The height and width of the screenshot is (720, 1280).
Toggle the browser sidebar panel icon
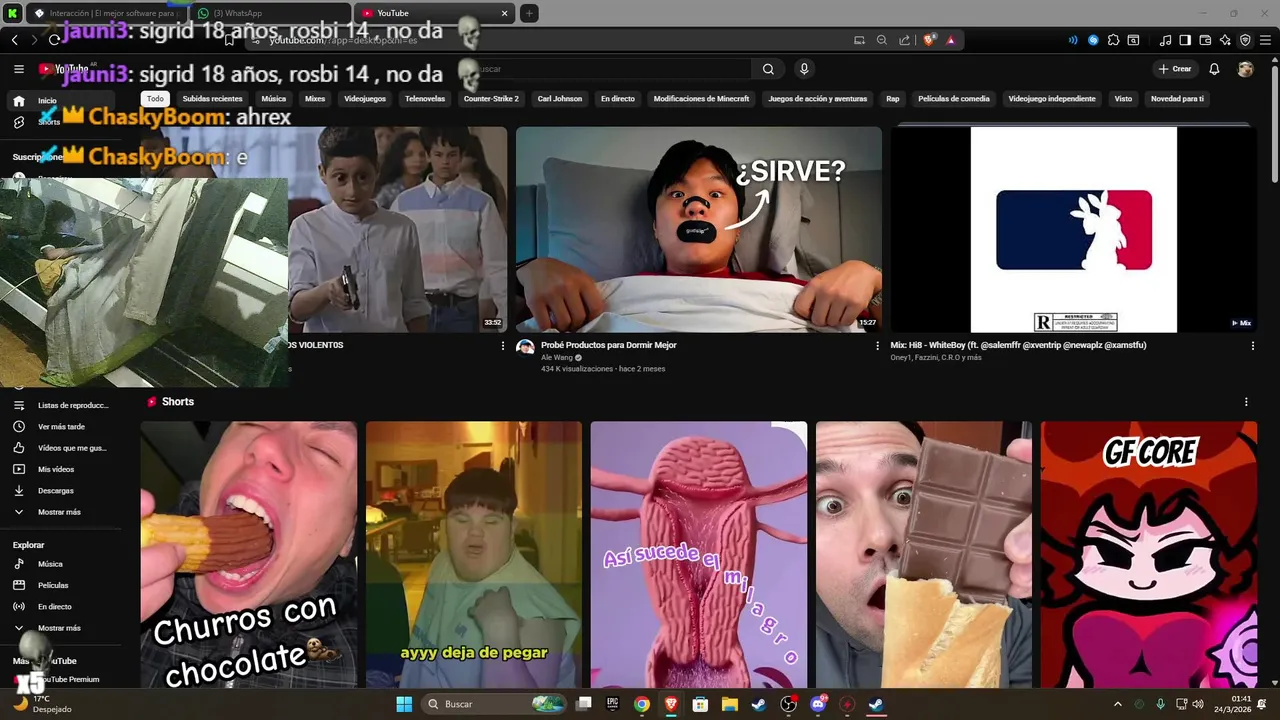[x=1185, y=40]
